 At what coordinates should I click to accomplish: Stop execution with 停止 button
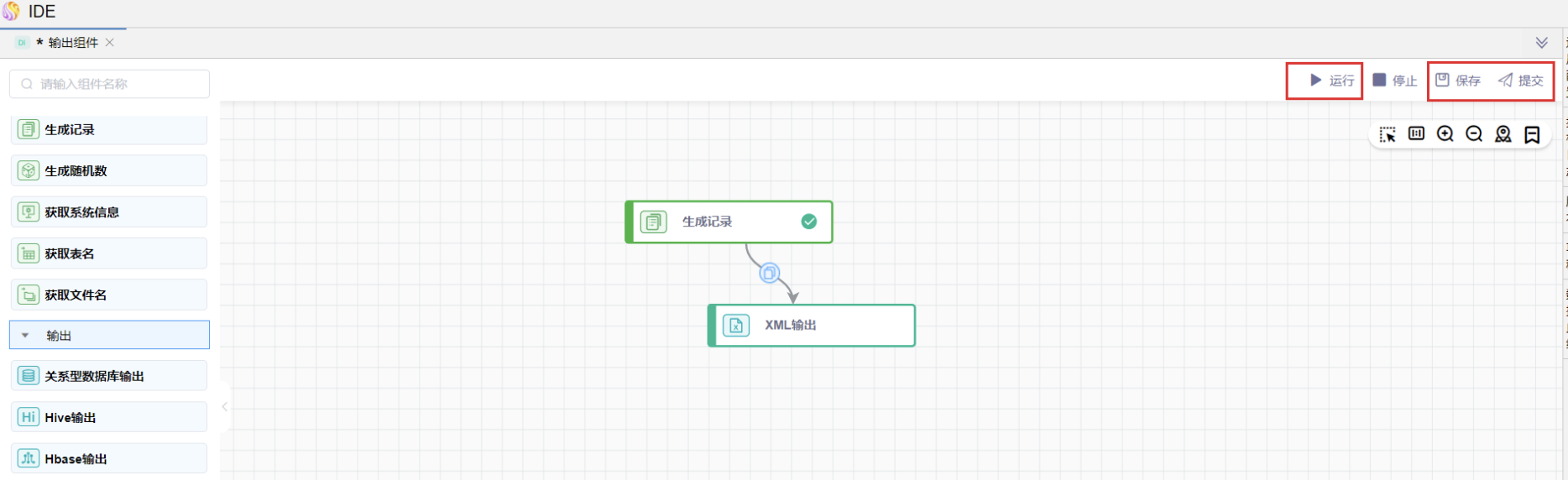pyautogui.click(x=1394, y=81)
